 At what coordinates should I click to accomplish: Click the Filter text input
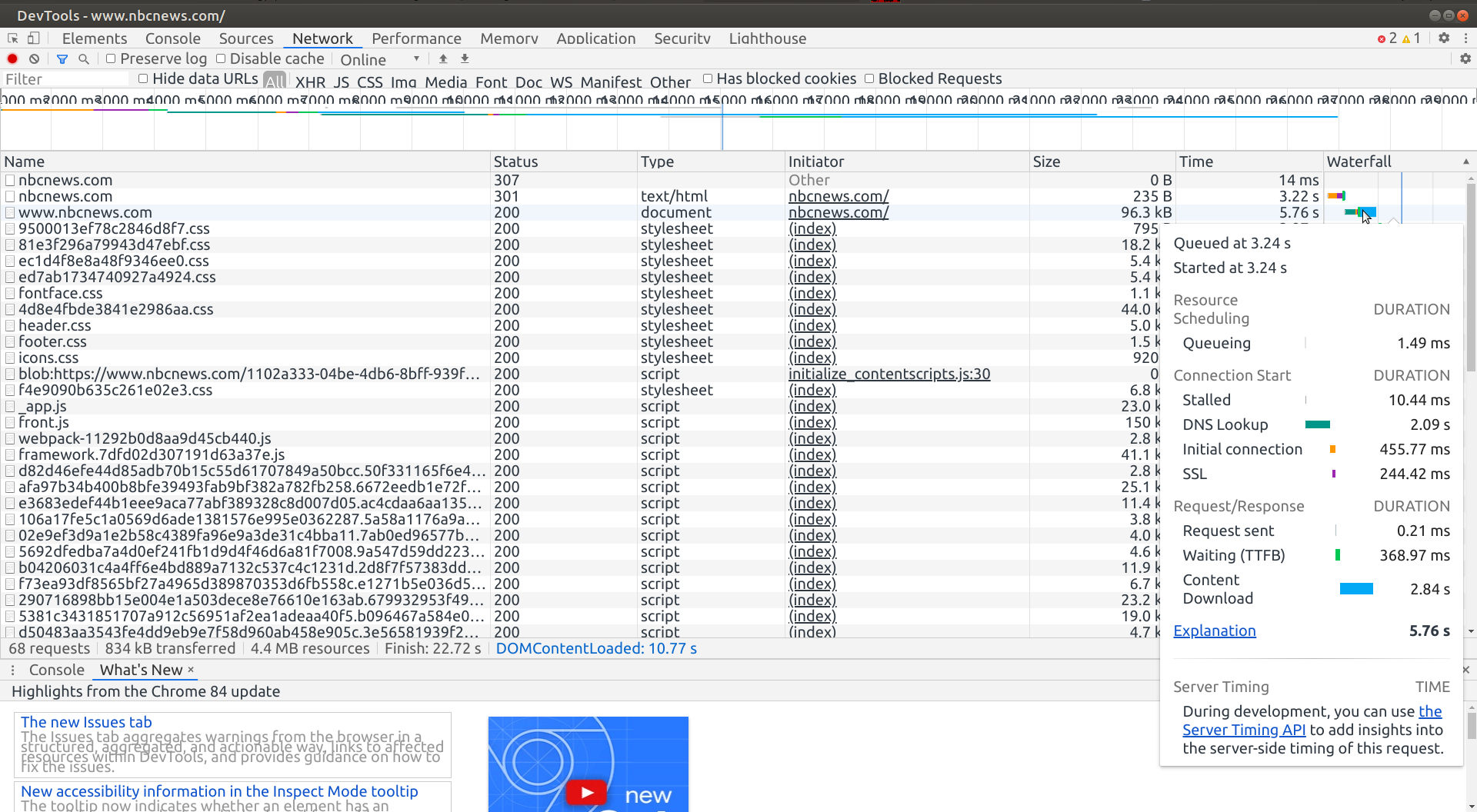[65, 78]
